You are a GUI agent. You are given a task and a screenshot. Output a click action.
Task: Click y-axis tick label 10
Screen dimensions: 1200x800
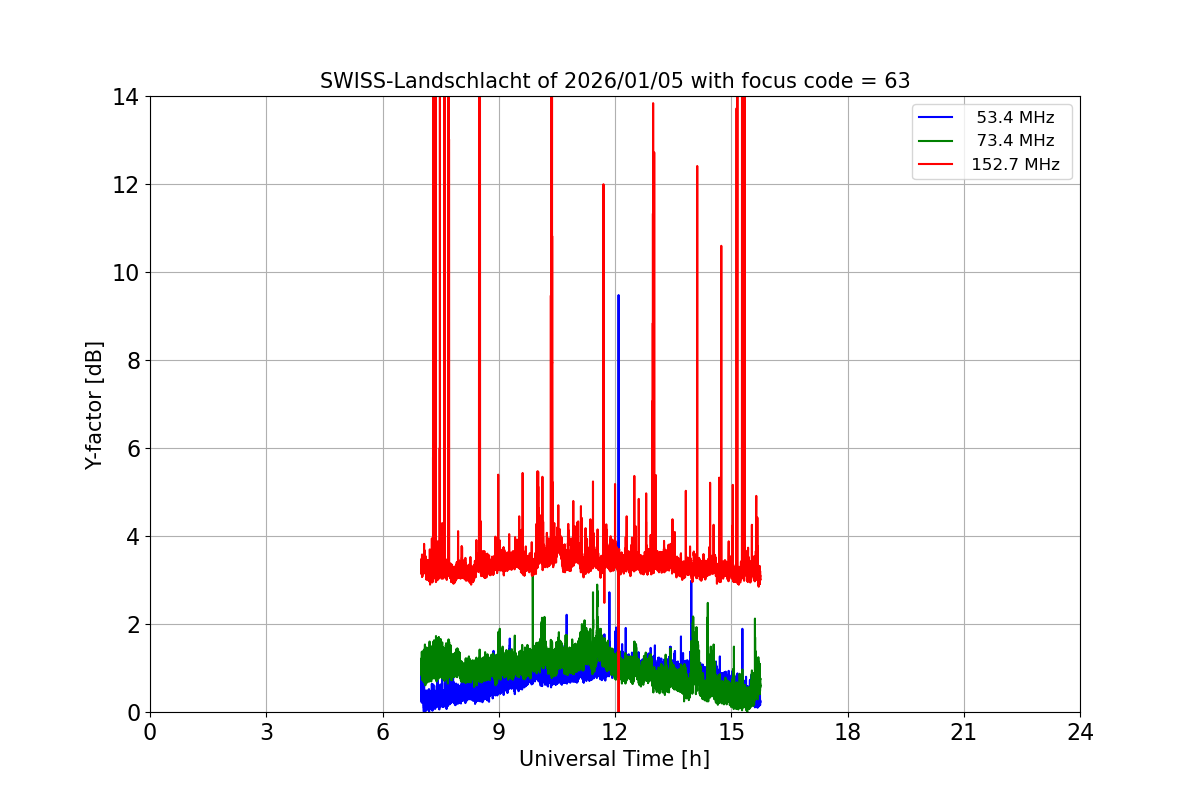(x=125, y=273)
